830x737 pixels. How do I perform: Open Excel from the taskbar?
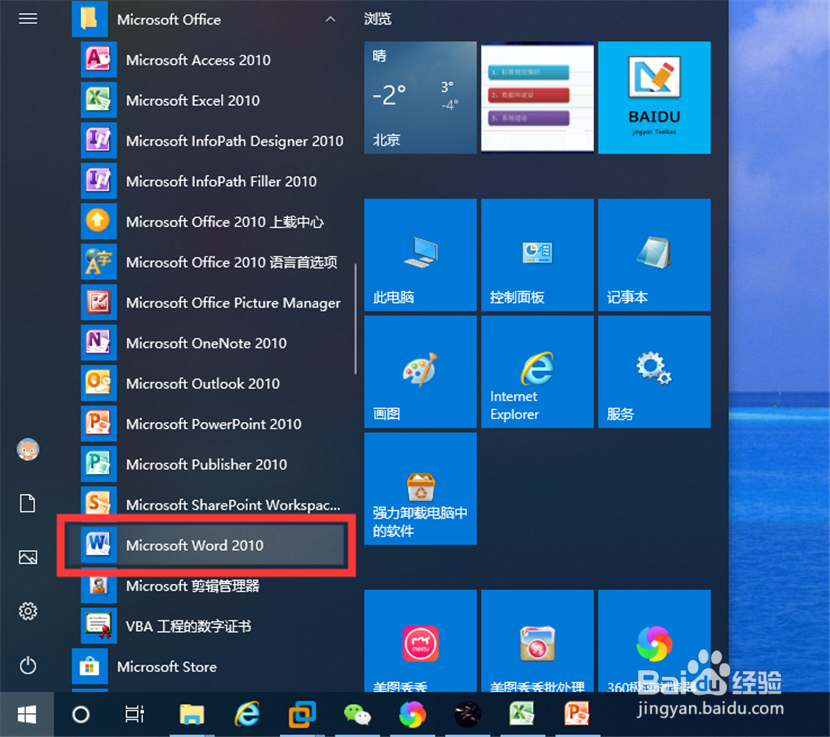(x=522, y=715)
